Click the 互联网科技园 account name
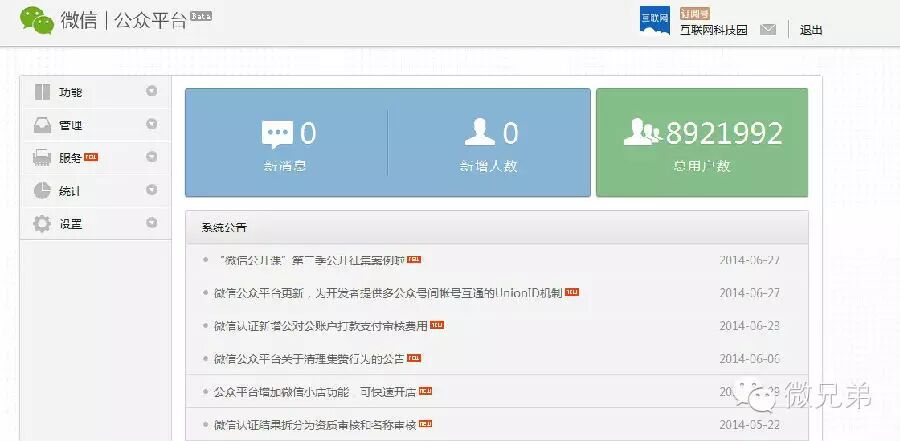 tap(713, 30)
